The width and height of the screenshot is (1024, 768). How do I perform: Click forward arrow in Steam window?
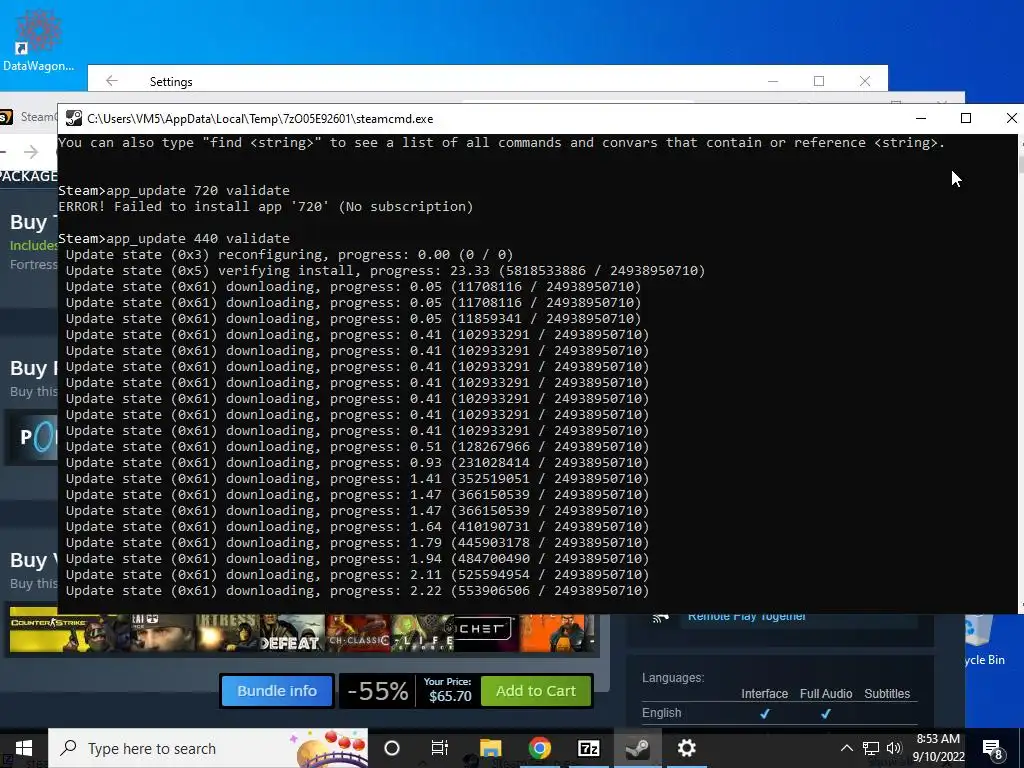click(31, 152)
